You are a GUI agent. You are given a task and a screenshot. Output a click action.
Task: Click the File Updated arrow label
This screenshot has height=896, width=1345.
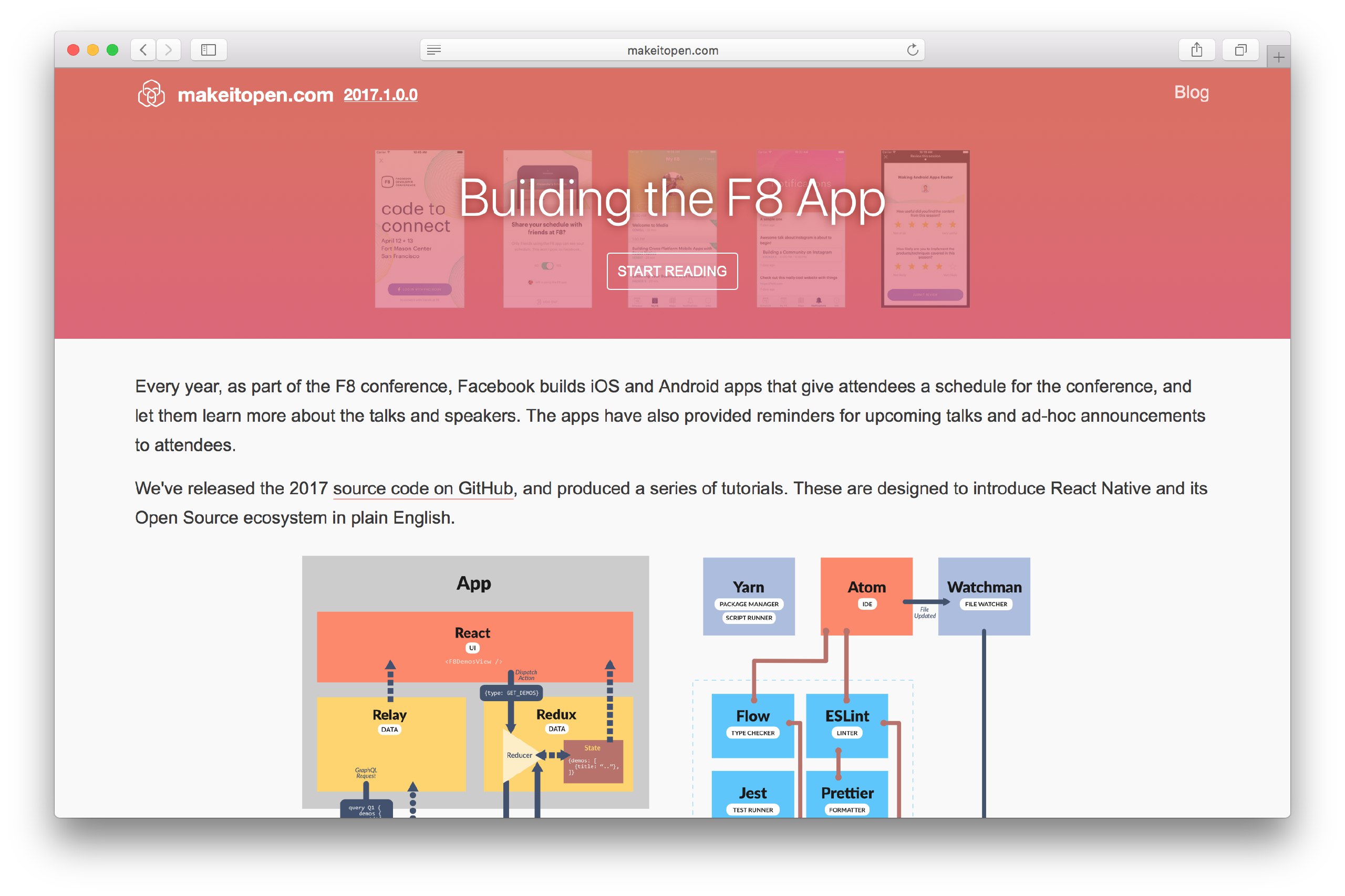click(924, 612)
